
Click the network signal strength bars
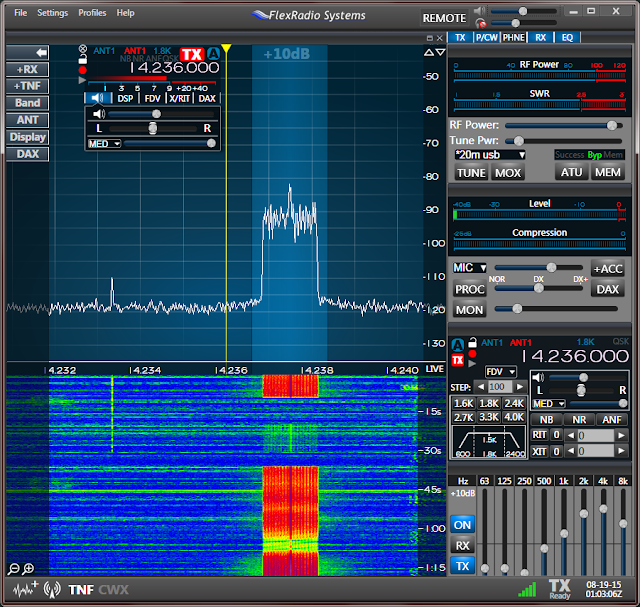(527, 589)
